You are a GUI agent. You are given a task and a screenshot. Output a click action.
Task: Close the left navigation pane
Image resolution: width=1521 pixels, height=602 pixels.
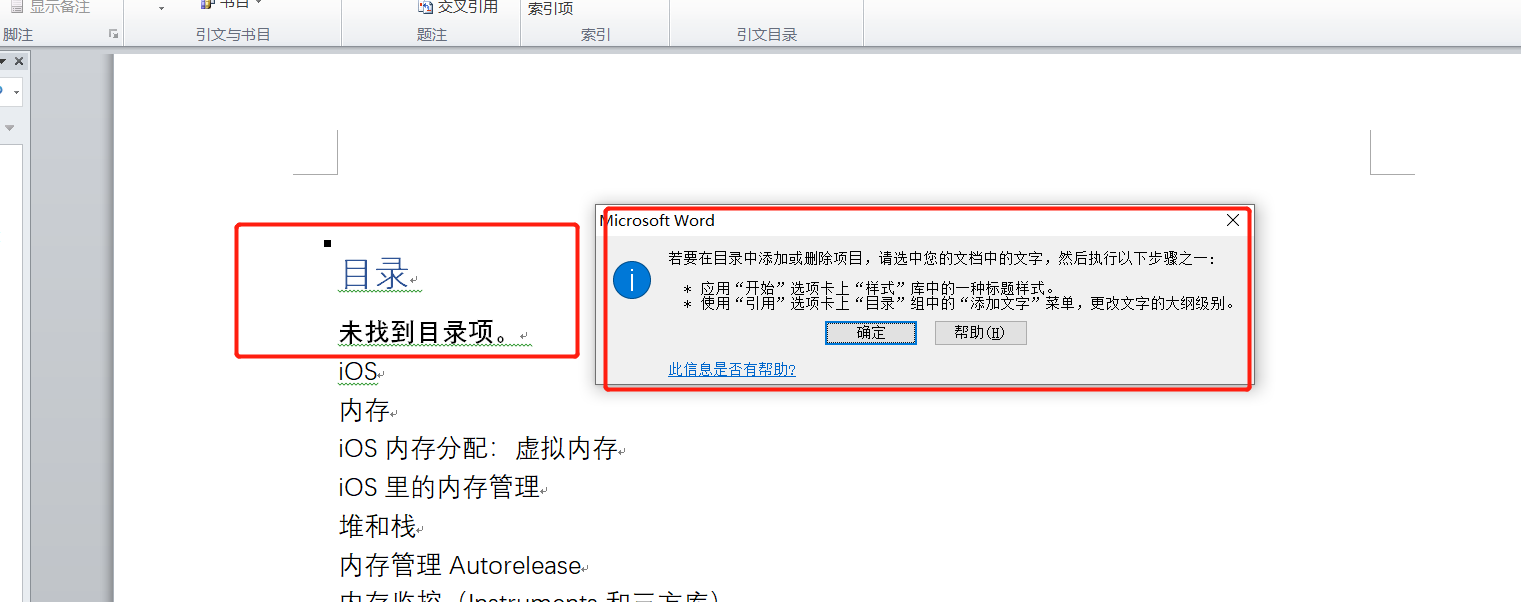(x=19, y=62)
